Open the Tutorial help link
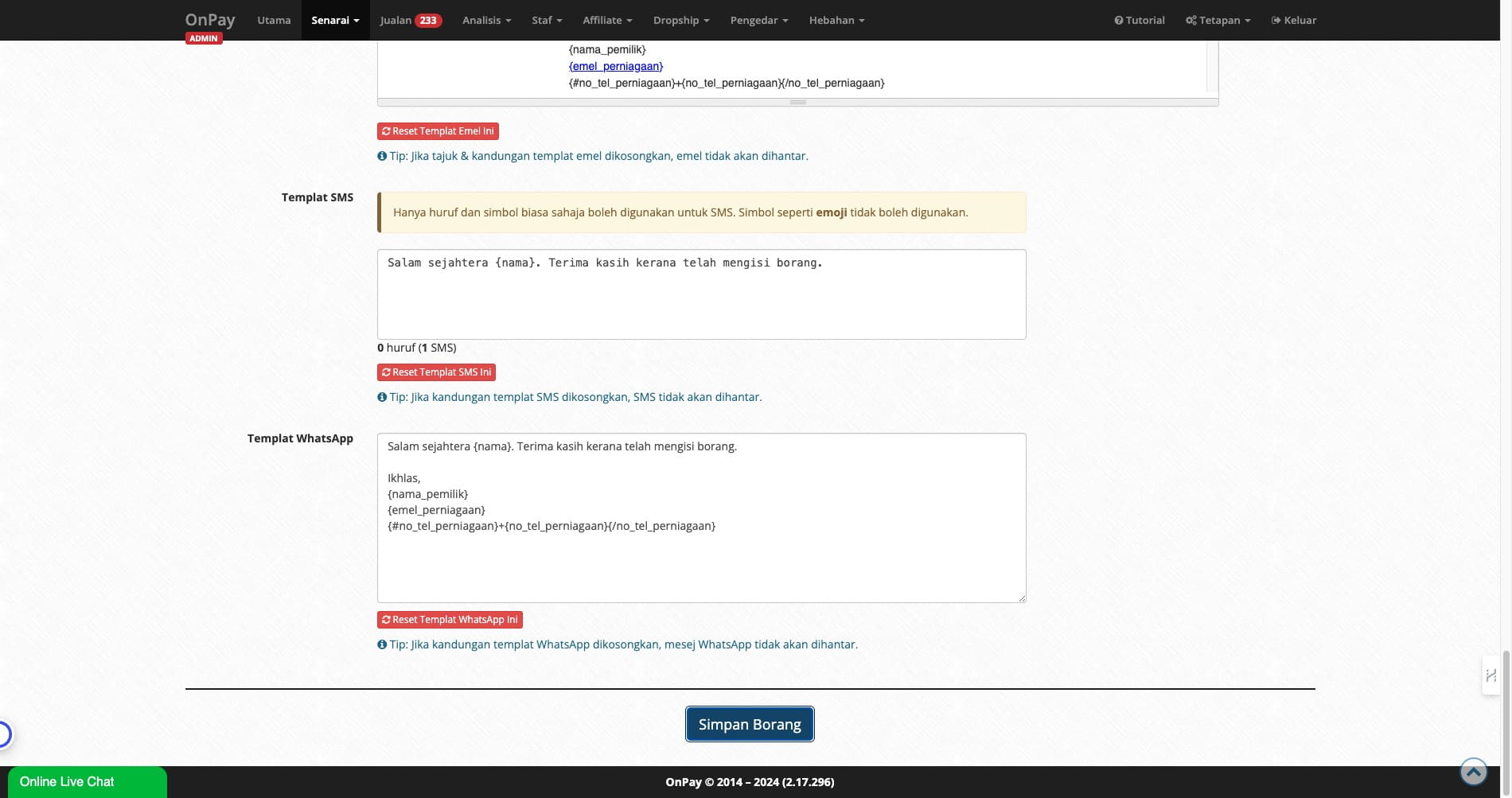The height and width of the screenshot is (798, 1512). click(x=1139, y=20)
